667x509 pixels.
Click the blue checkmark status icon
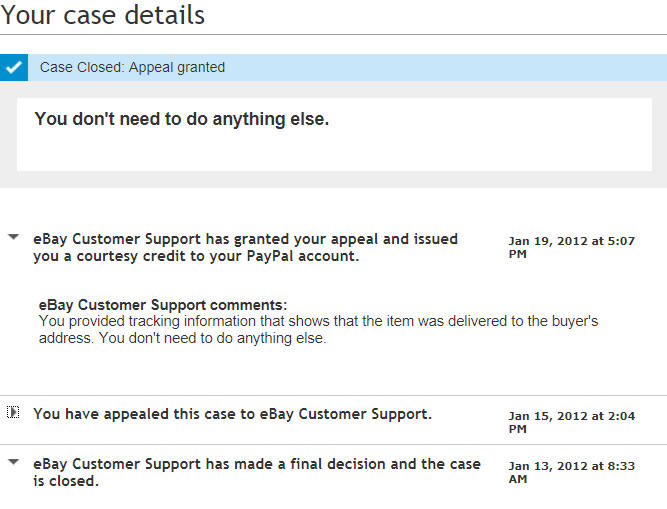pos(13,68)
